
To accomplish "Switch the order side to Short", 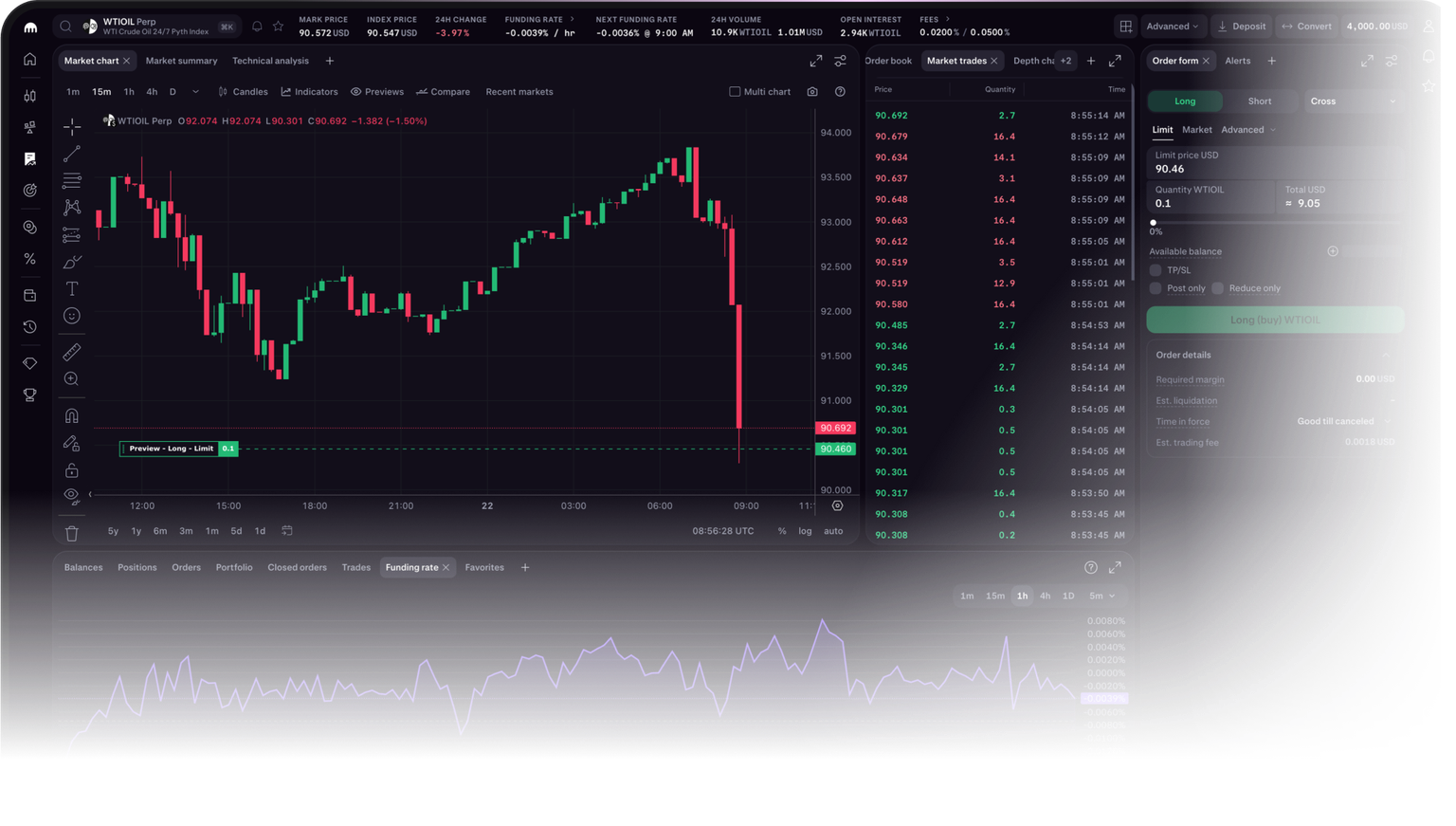I will tap(1260, 101).
